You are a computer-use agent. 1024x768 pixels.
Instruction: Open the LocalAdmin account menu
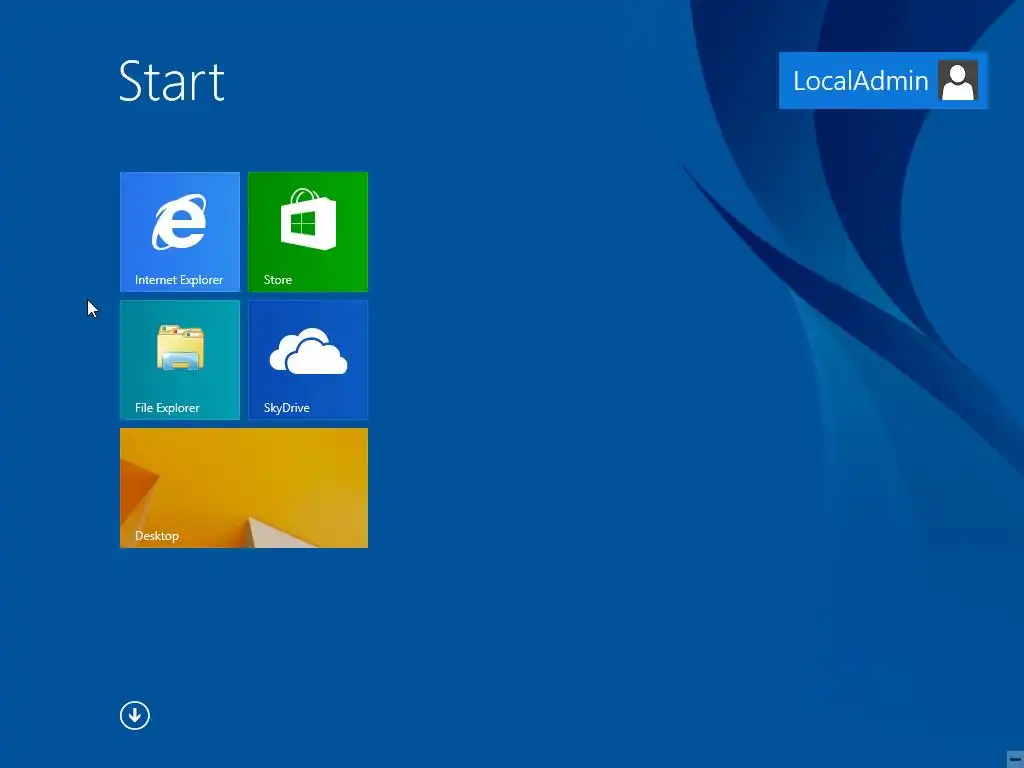(x=883, y=80)
